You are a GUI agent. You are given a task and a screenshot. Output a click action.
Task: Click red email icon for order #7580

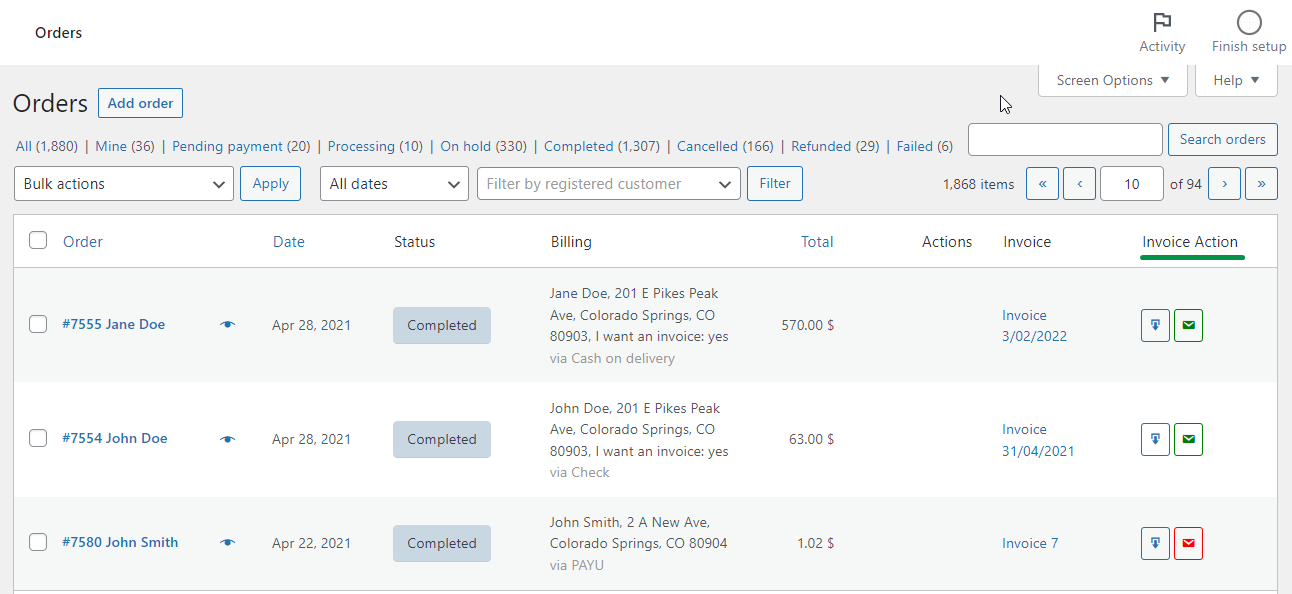pos(1188,543)
